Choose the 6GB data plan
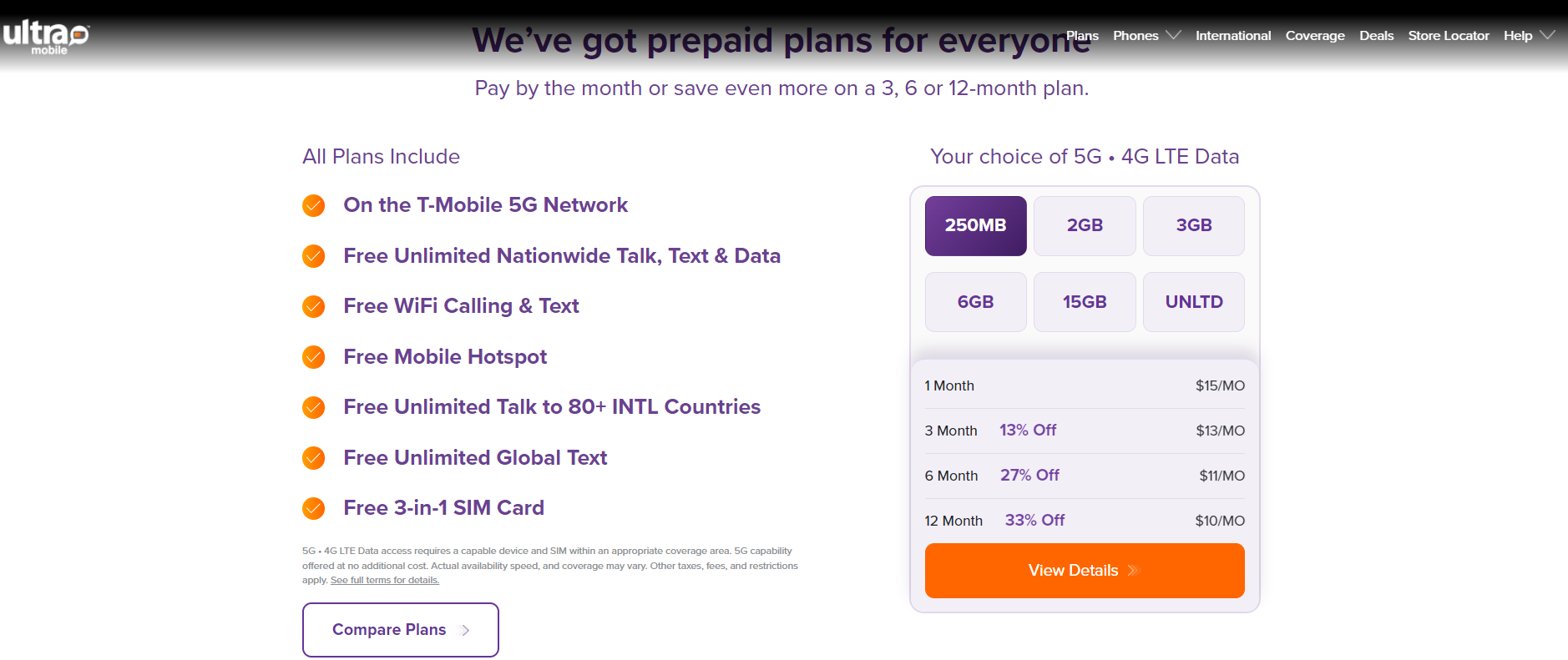Viewport: 1568px width, 660px height. 975,302
